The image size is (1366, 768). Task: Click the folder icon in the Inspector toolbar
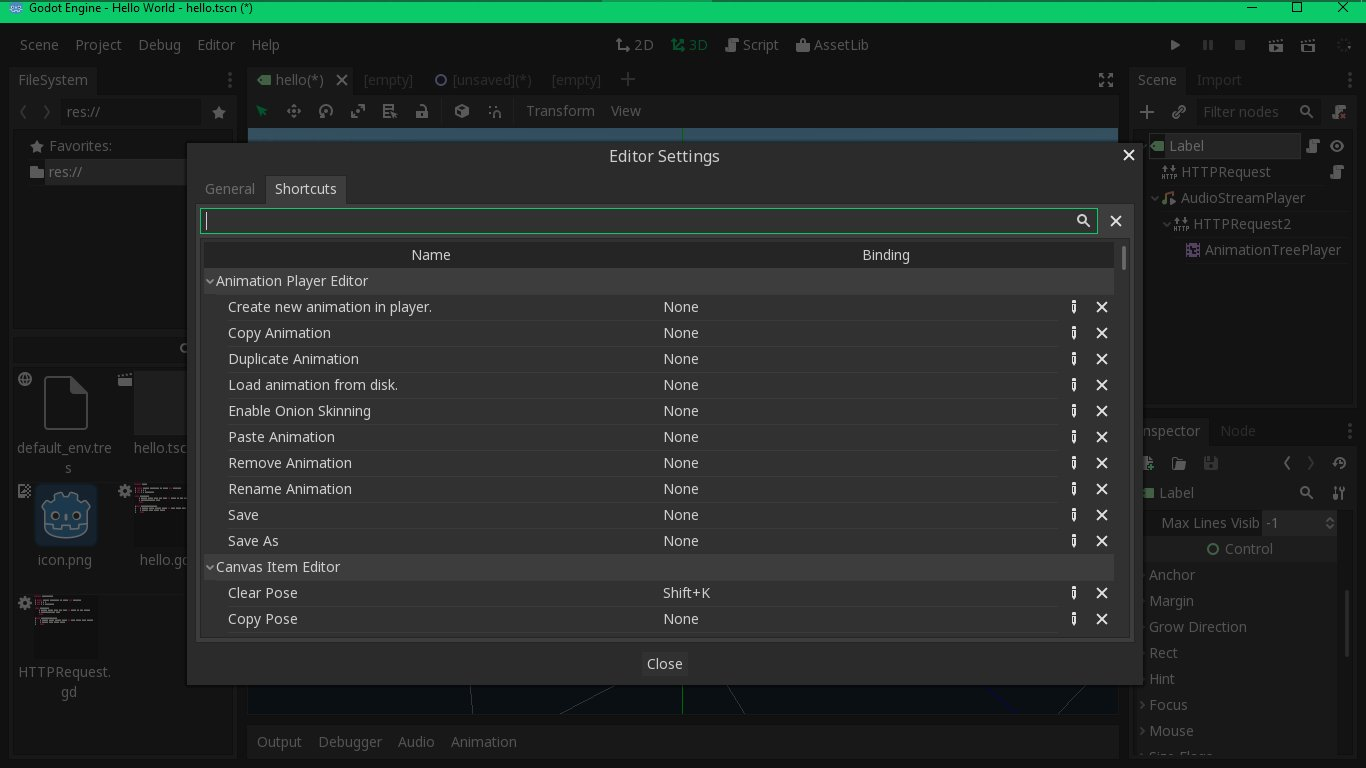[1179, 463]
